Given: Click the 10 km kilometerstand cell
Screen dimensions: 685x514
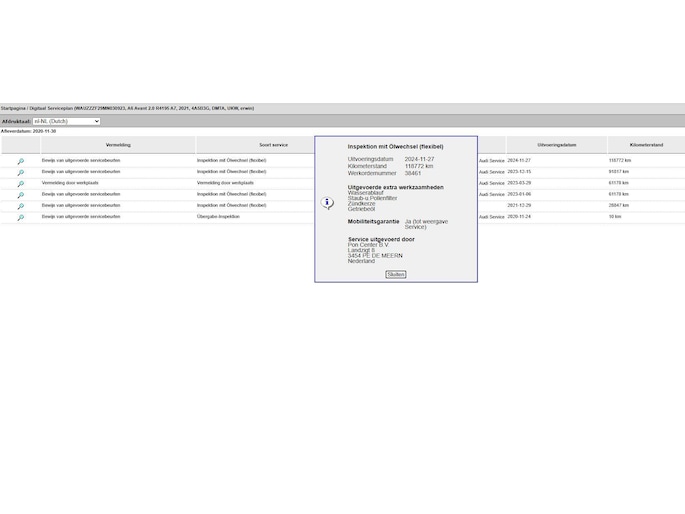Looking at the screenshot, I should [x=615, y=217].
